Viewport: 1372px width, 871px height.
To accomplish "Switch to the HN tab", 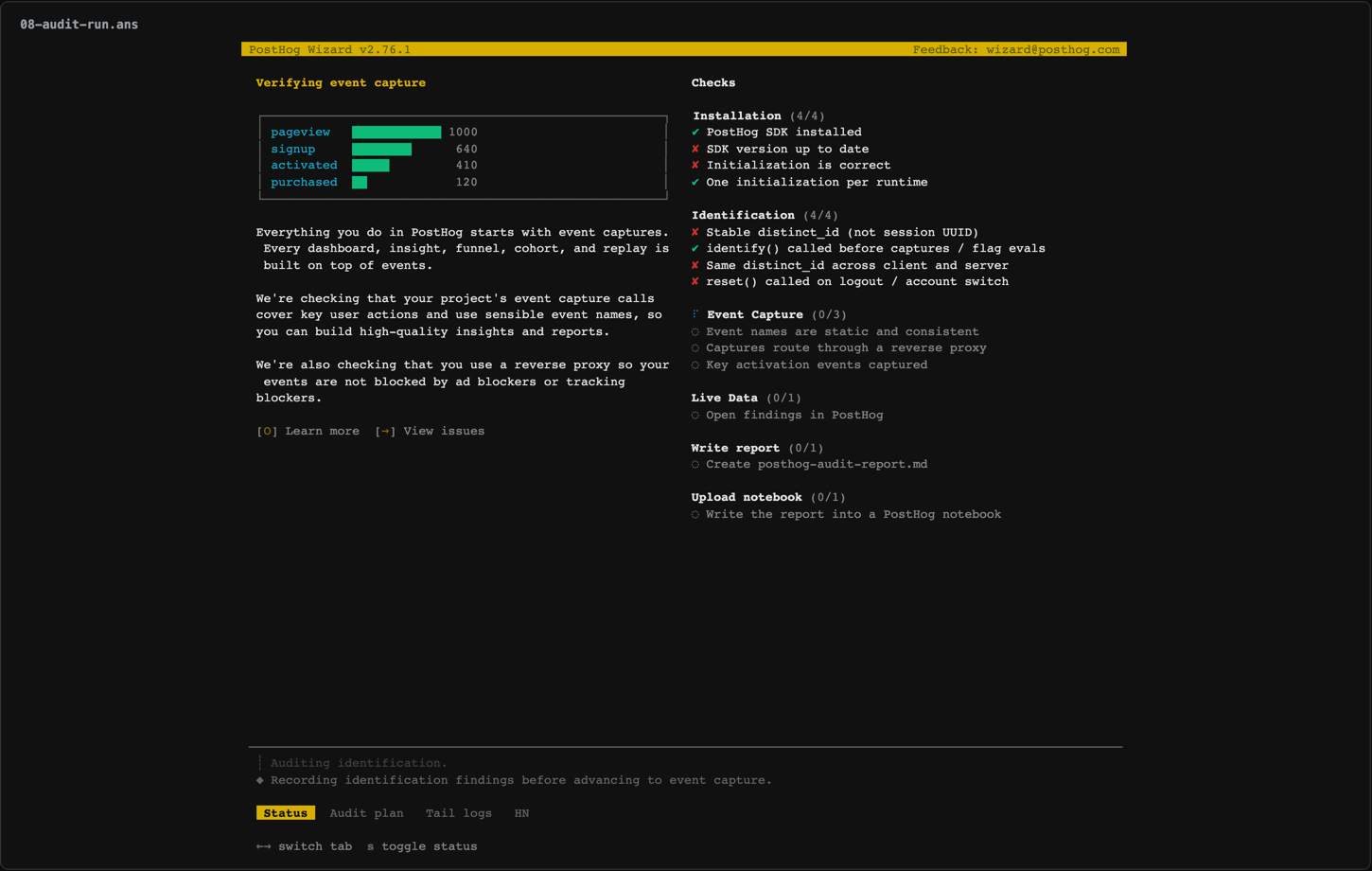I will [521, 813].
